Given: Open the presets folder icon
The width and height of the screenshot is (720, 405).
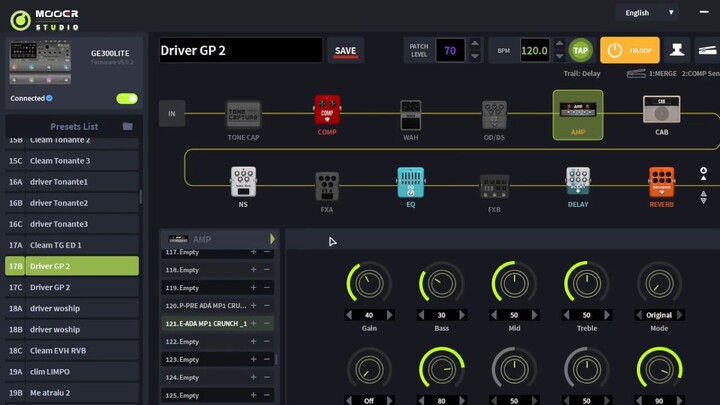Looking at the screenshot, I should click(128, 126).
